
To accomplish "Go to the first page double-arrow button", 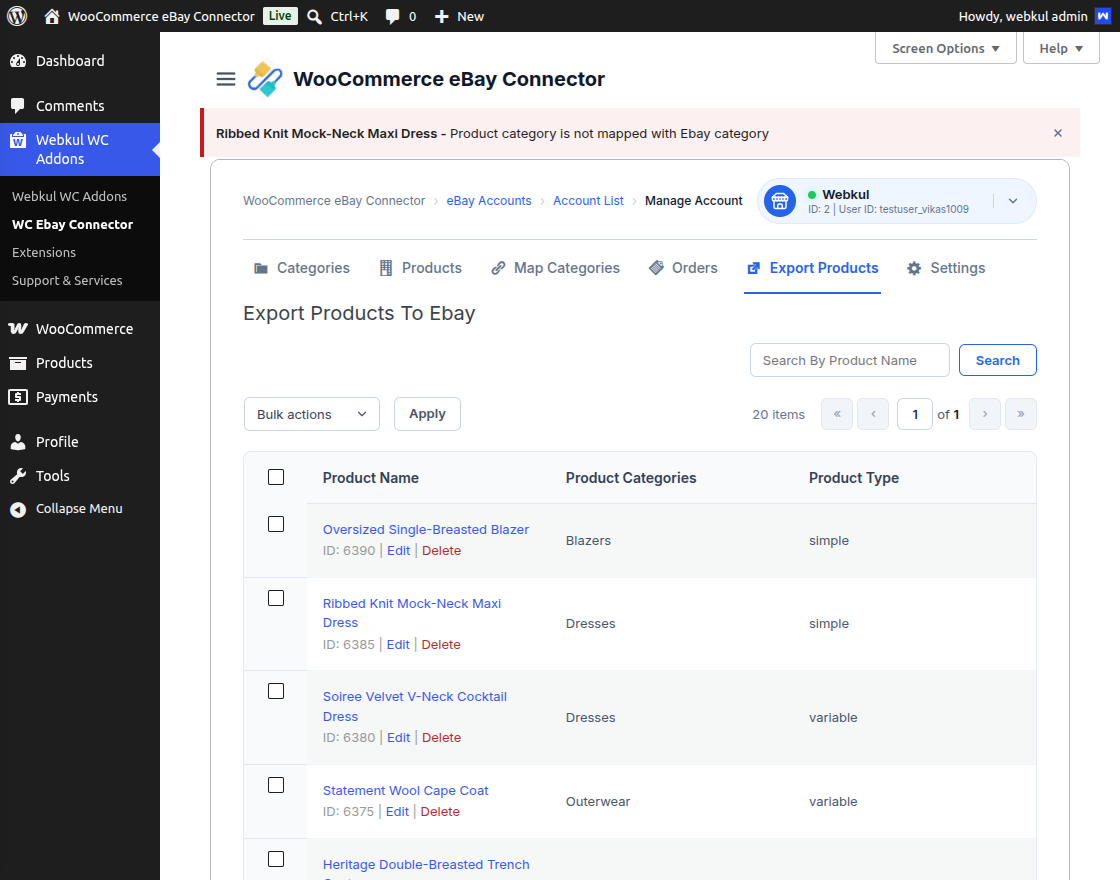I will 837,414.
